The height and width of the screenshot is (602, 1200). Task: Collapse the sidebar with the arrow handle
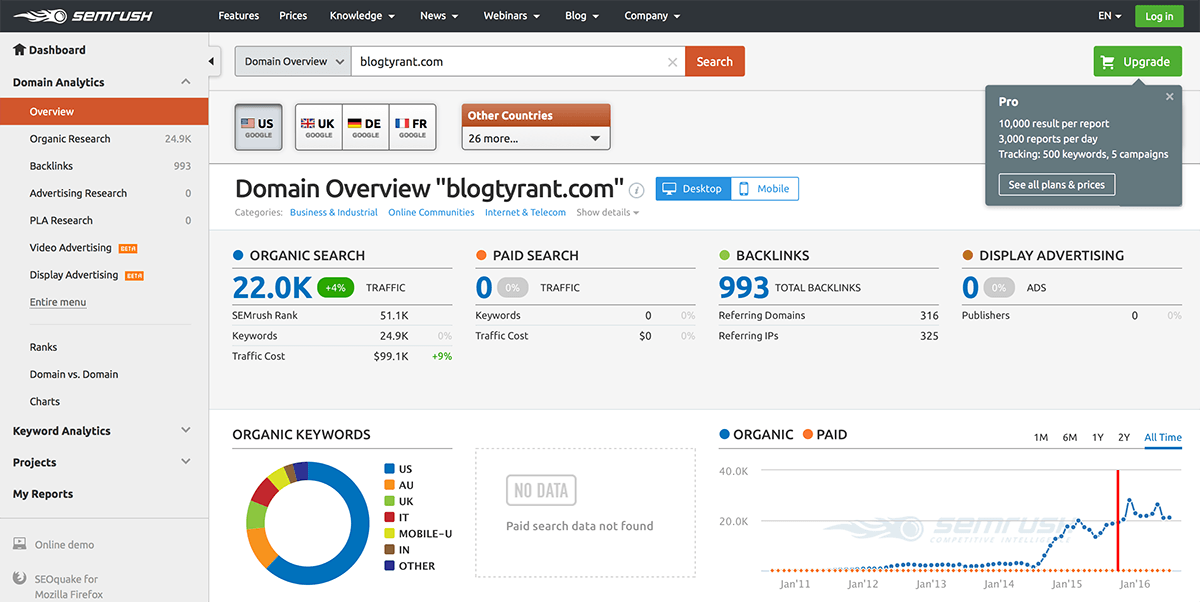[212, 62]
